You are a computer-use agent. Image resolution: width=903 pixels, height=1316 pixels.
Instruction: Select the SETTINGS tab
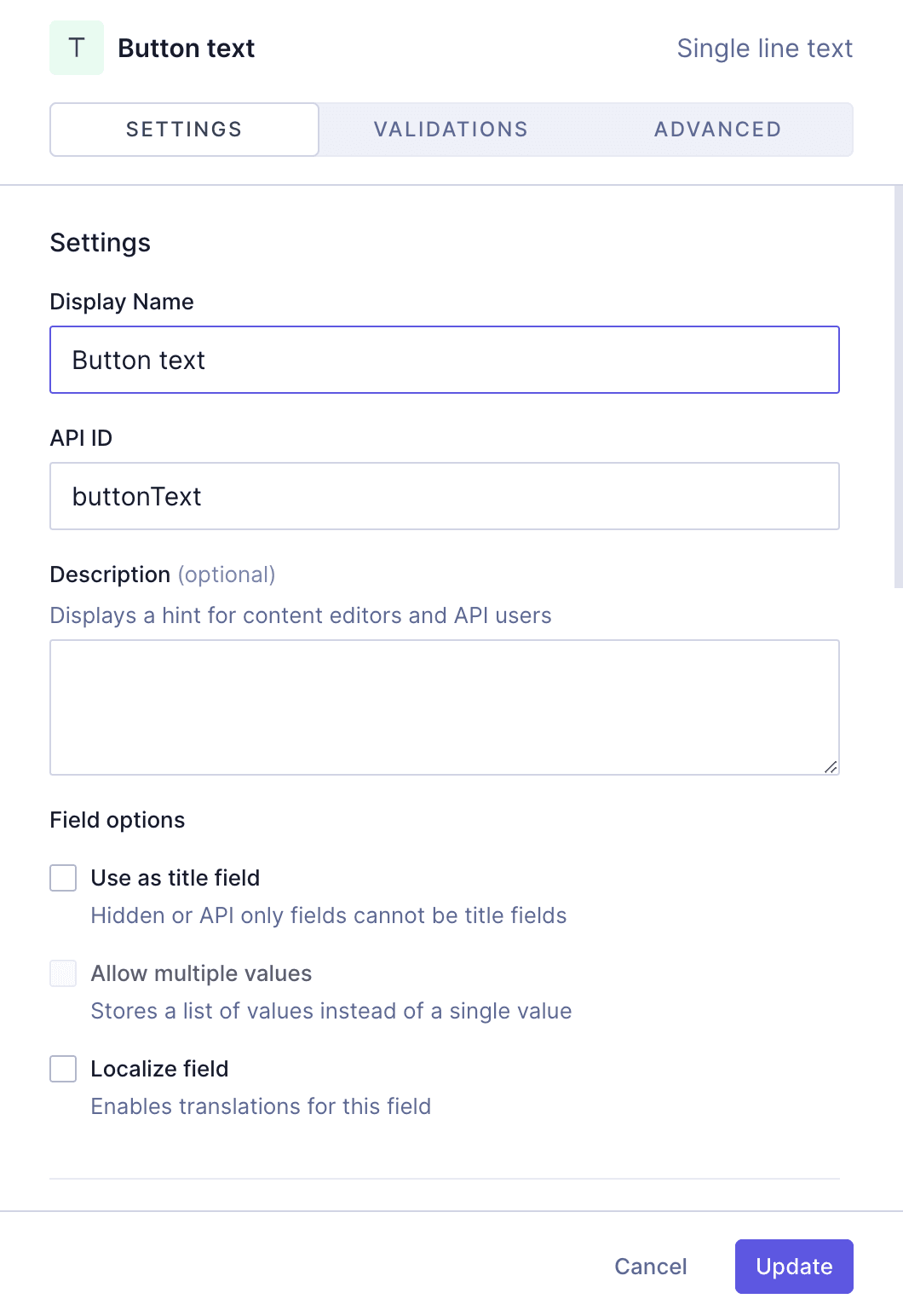[x=183, y=129]
